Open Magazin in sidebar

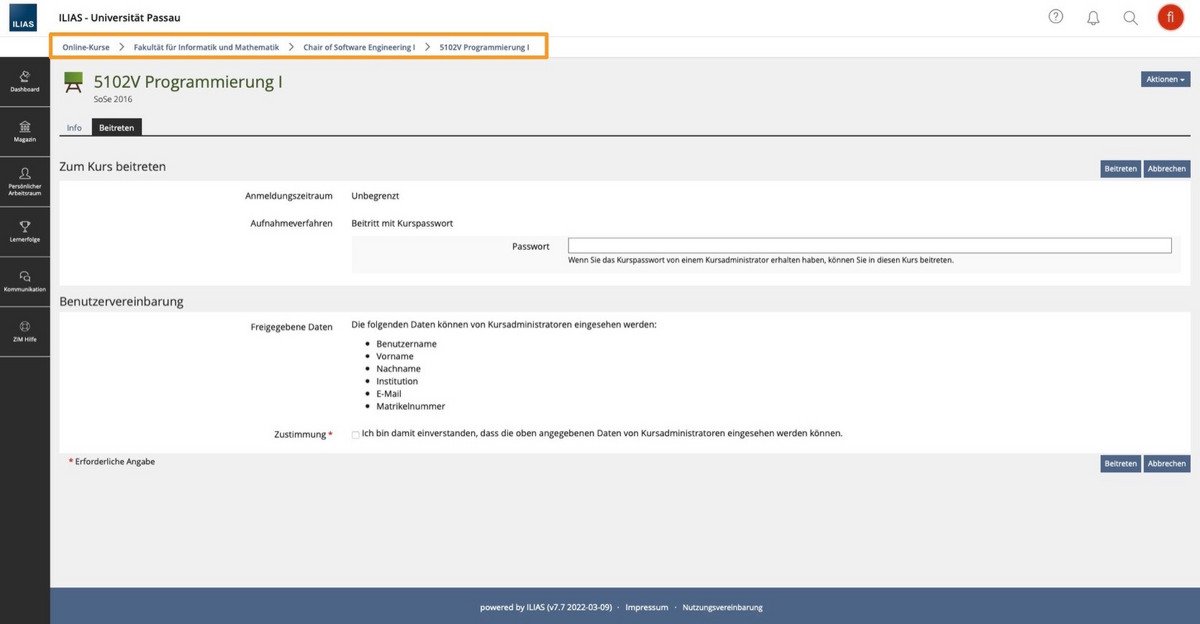[x=25, y=132]
